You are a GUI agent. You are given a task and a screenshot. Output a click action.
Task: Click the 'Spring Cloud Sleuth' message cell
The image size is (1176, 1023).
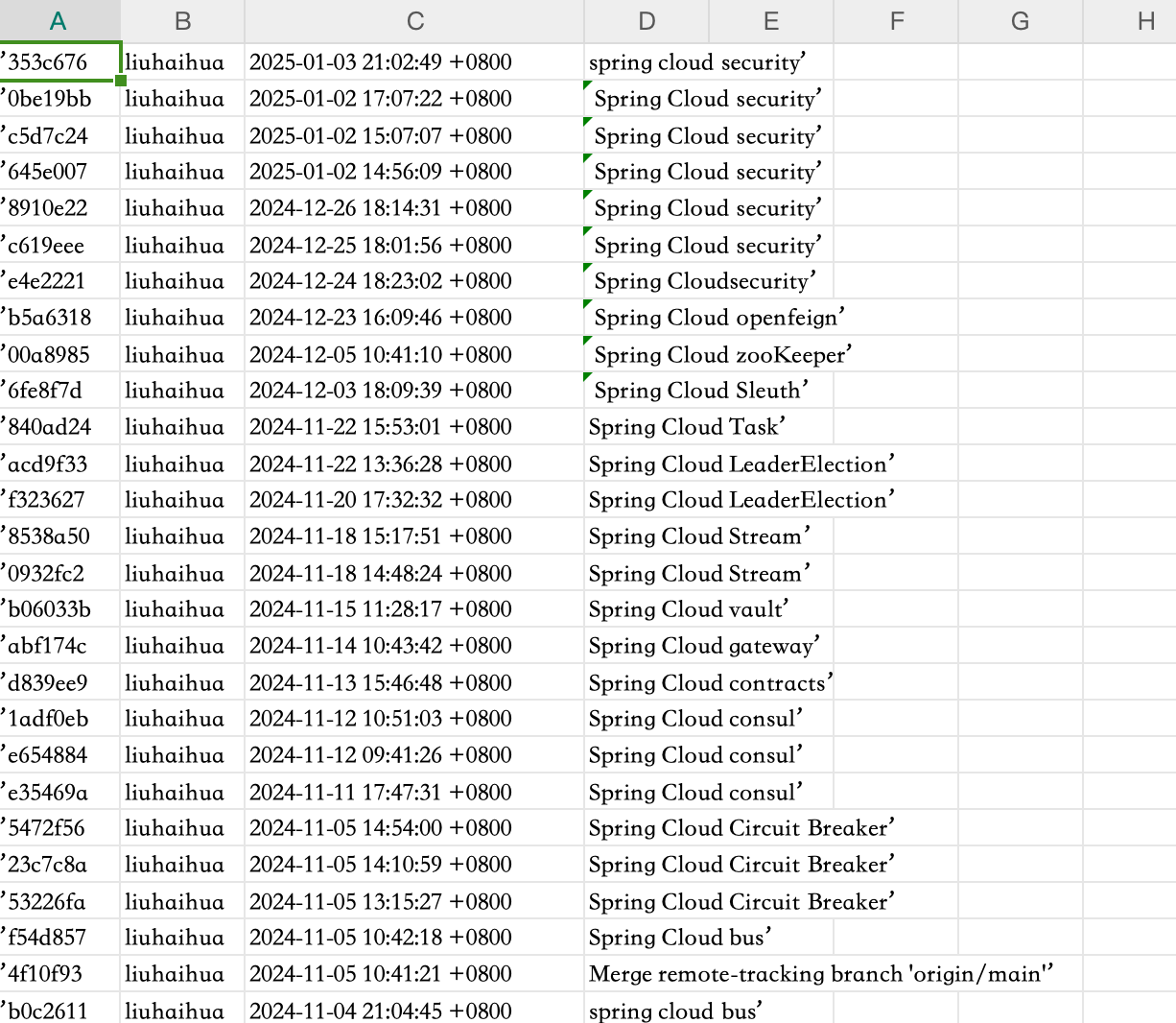click(x=647, y=391)
